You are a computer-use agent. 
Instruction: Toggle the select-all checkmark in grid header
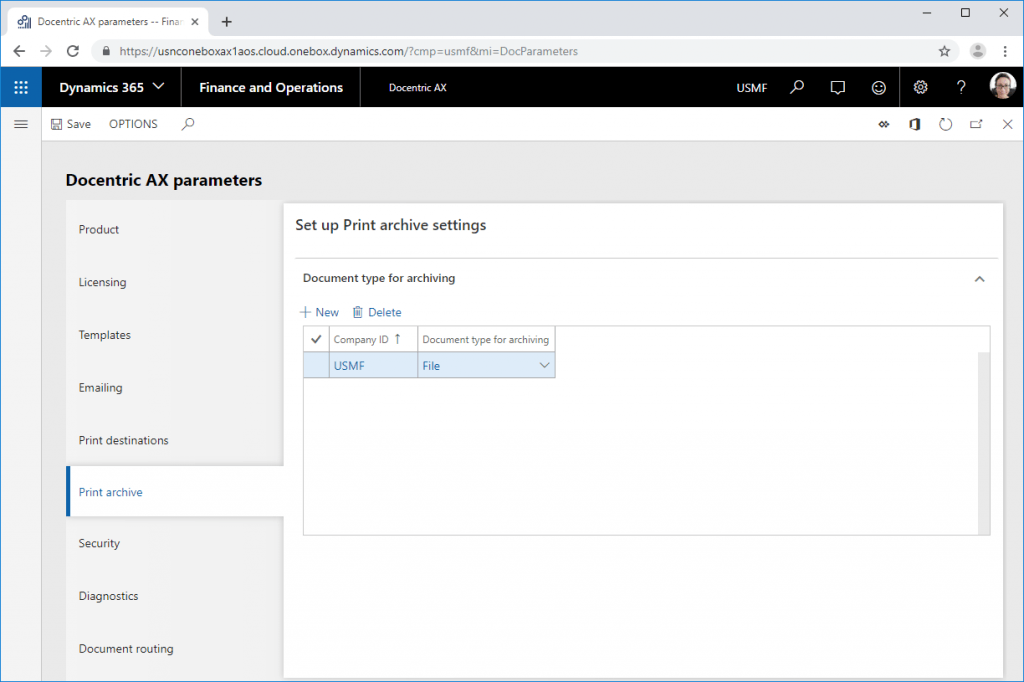316,339
